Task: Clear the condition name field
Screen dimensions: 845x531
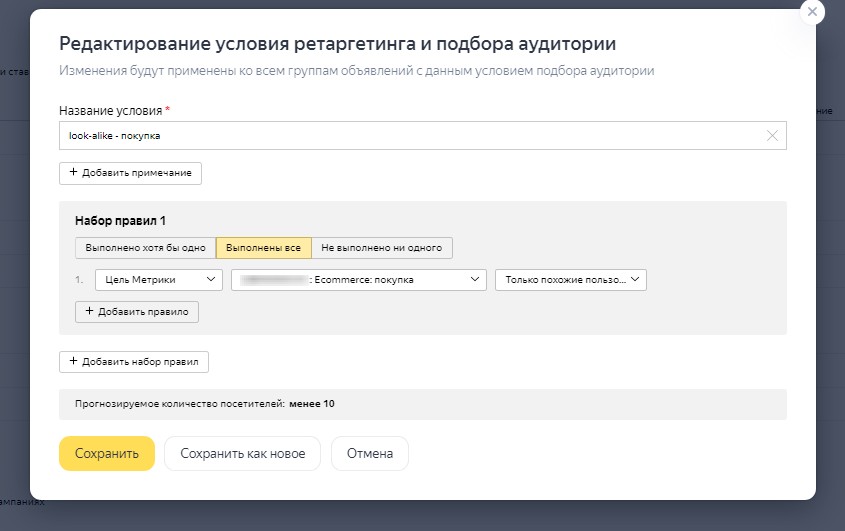Action: point(772,136)
